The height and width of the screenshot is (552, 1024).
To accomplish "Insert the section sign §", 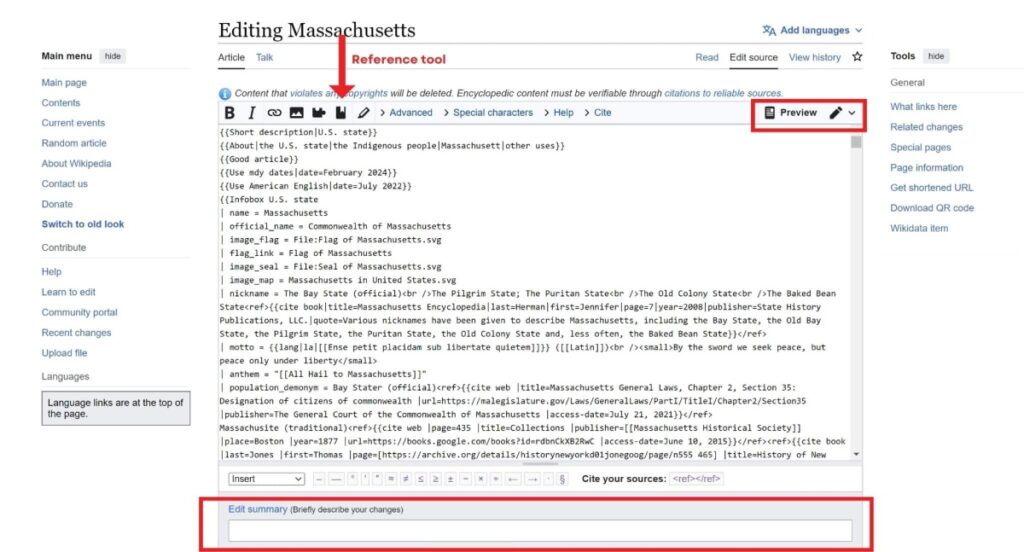I will 562,479.
